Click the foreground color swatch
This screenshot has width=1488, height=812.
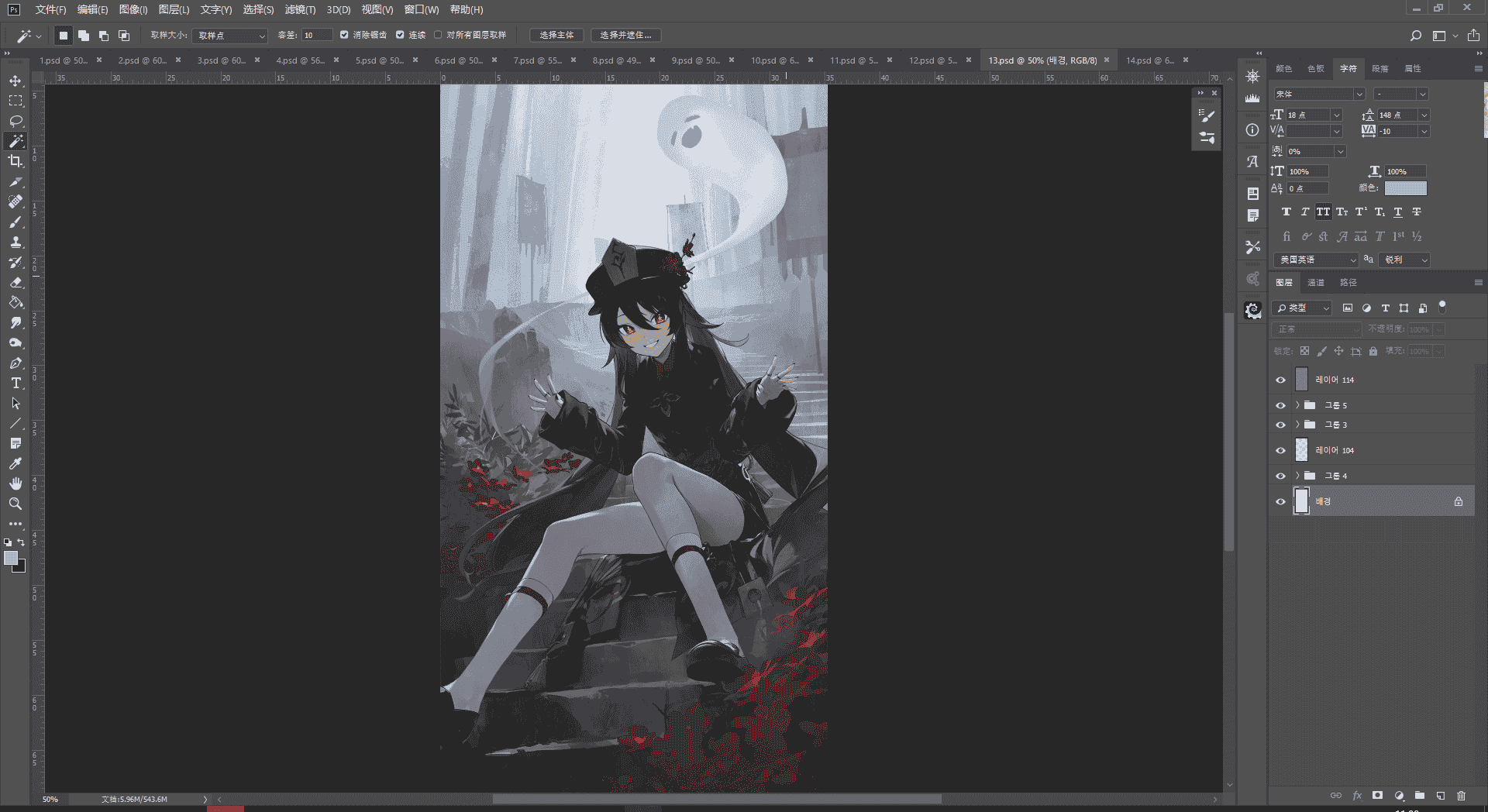coord(11,559)
